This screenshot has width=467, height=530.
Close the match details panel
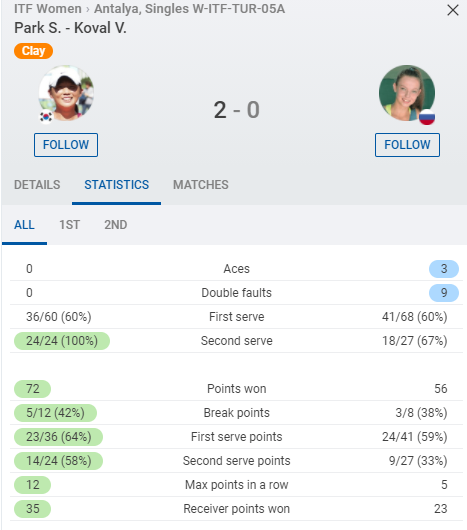pos(452,10)
